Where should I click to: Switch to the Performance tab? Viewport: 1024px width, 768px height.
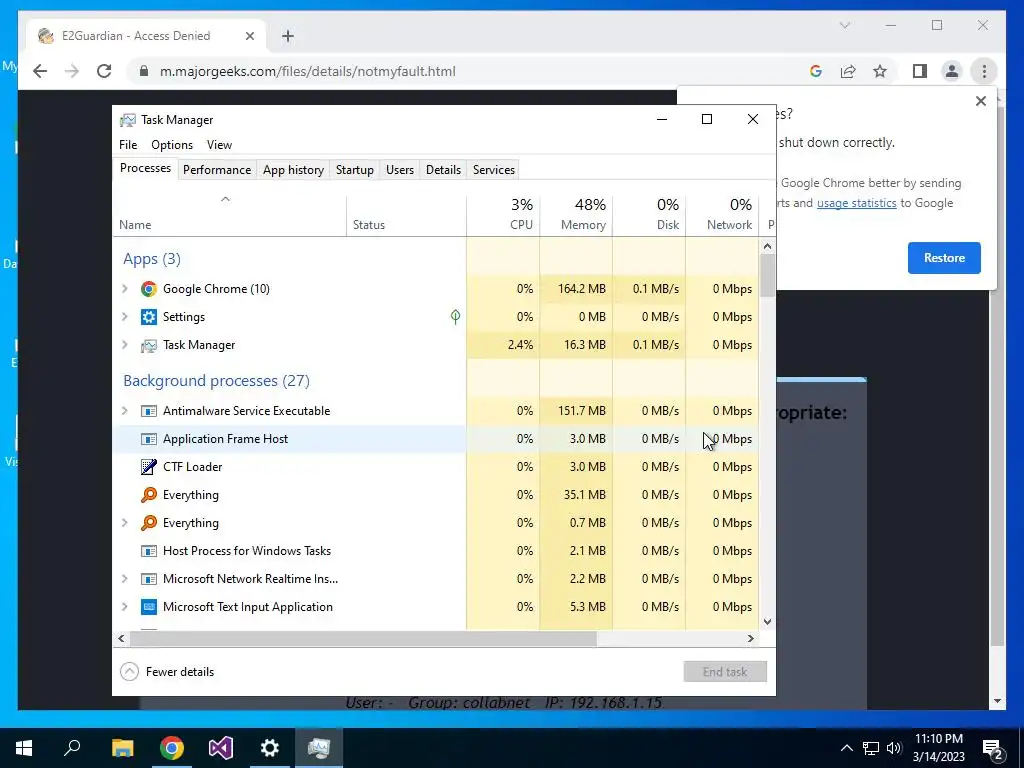(217, 170)
